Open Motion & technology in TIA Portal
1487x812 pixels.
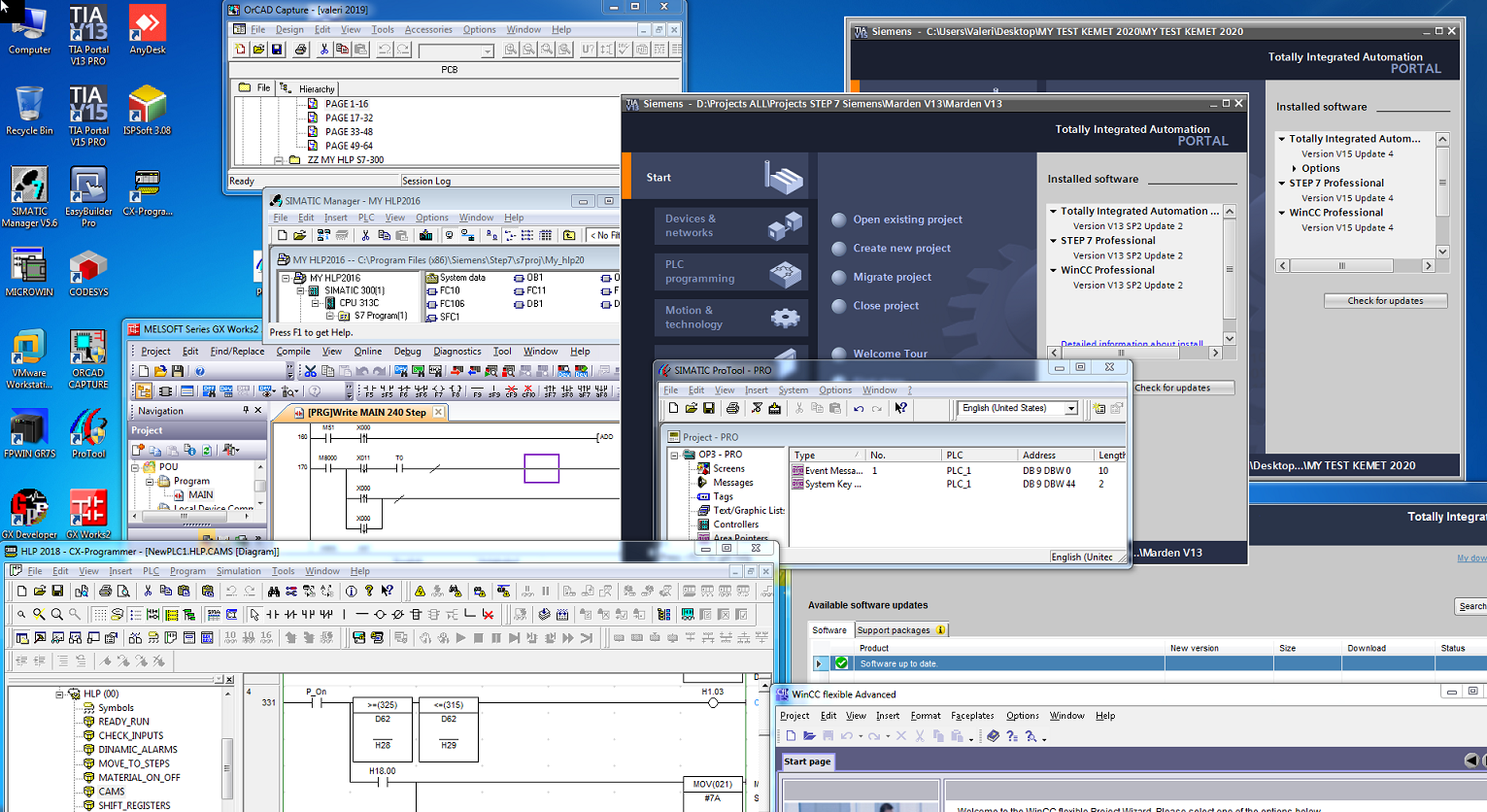pyautogui.click(x=732, y=318)
